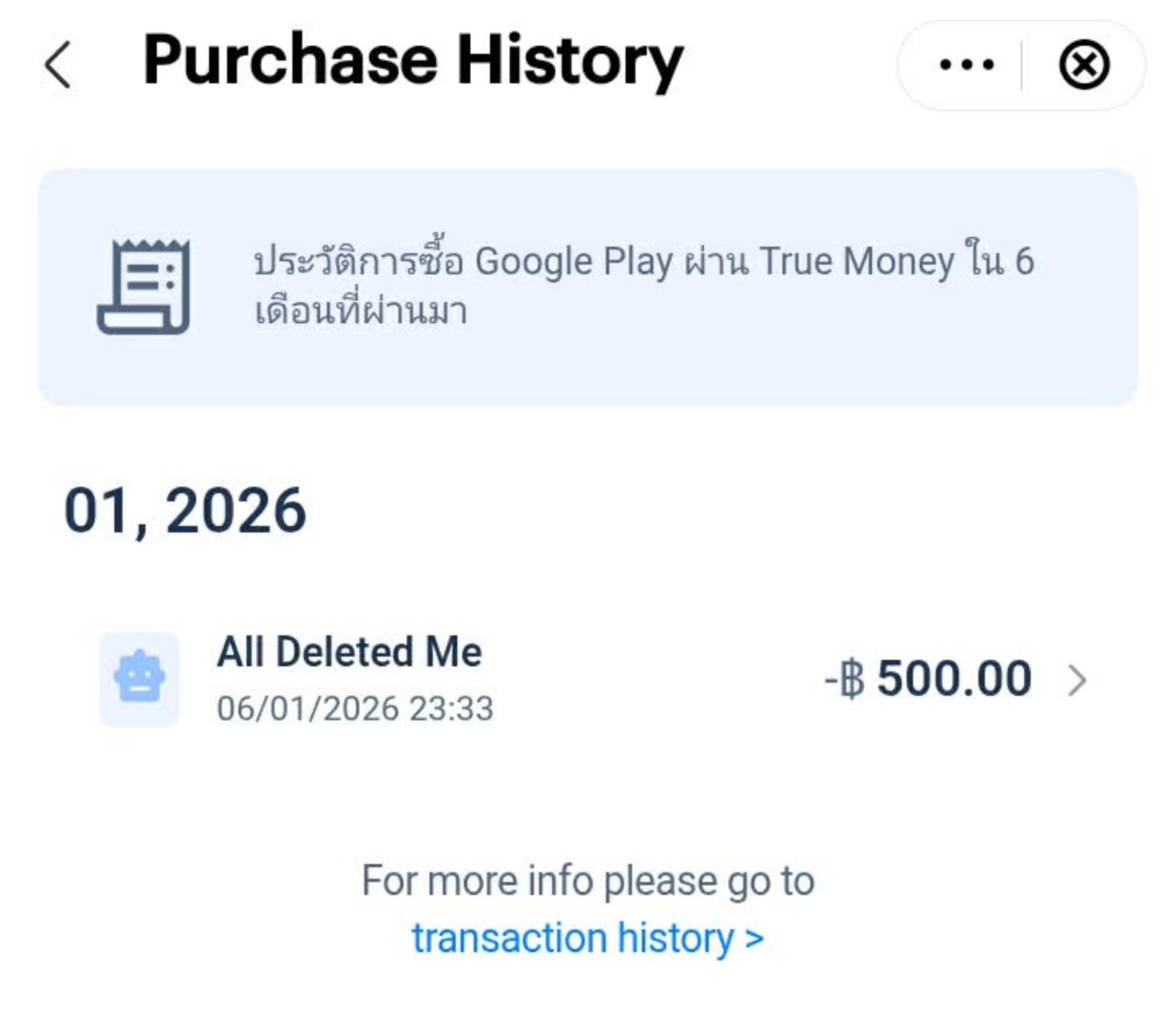
Task: Click the divider between dots and close
Action: 1022,65
